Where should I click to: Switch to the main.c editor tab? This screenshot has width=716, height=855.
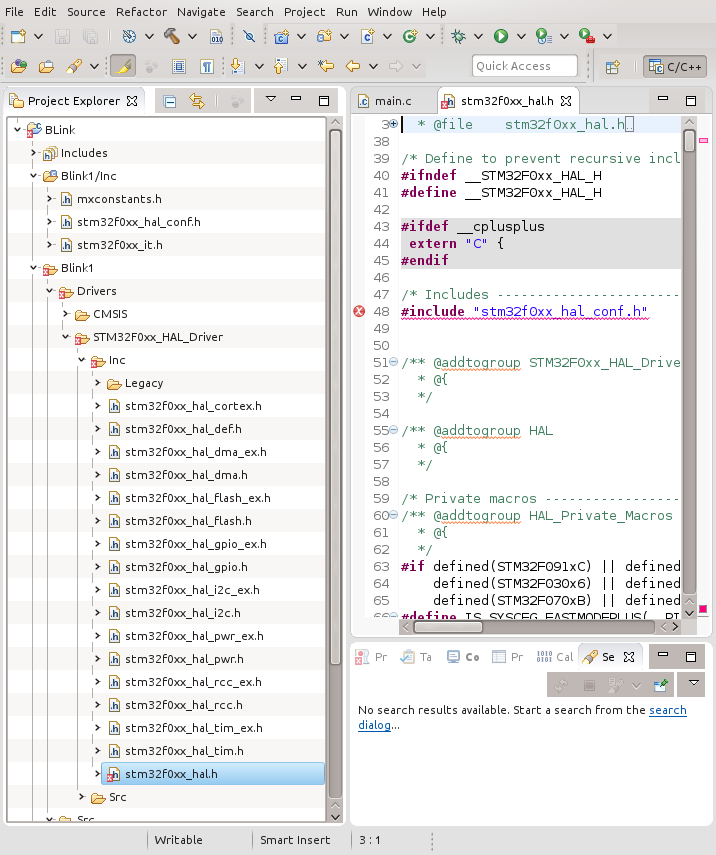(391, 101)
